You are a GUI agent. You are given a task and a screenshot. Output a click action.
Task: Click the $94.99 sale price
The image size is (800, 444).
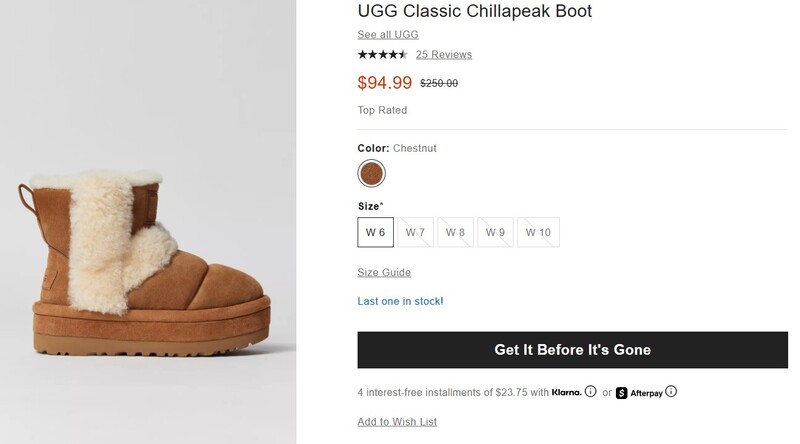coord(383,83)
